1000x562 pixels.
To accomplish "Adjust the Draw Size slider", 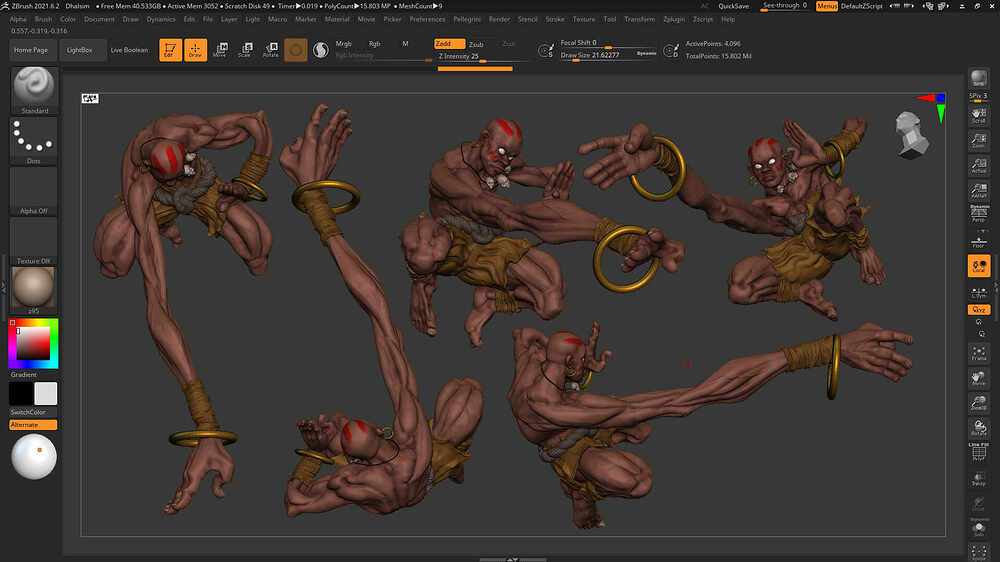I will click(x=598, y=55).
